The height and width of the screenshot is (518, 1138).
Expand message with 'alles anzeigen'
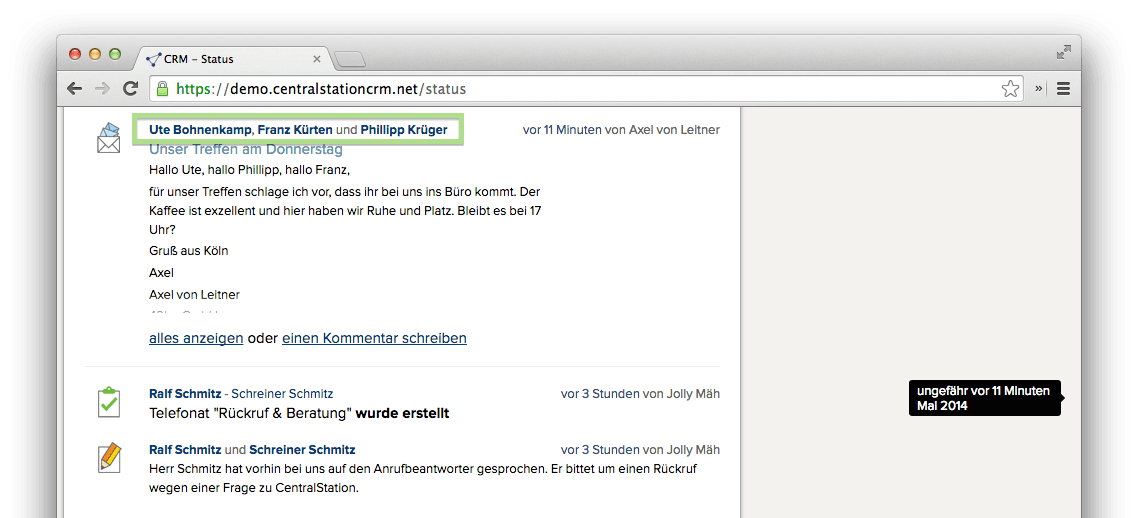pyautogui.click(x=196, y=338)
